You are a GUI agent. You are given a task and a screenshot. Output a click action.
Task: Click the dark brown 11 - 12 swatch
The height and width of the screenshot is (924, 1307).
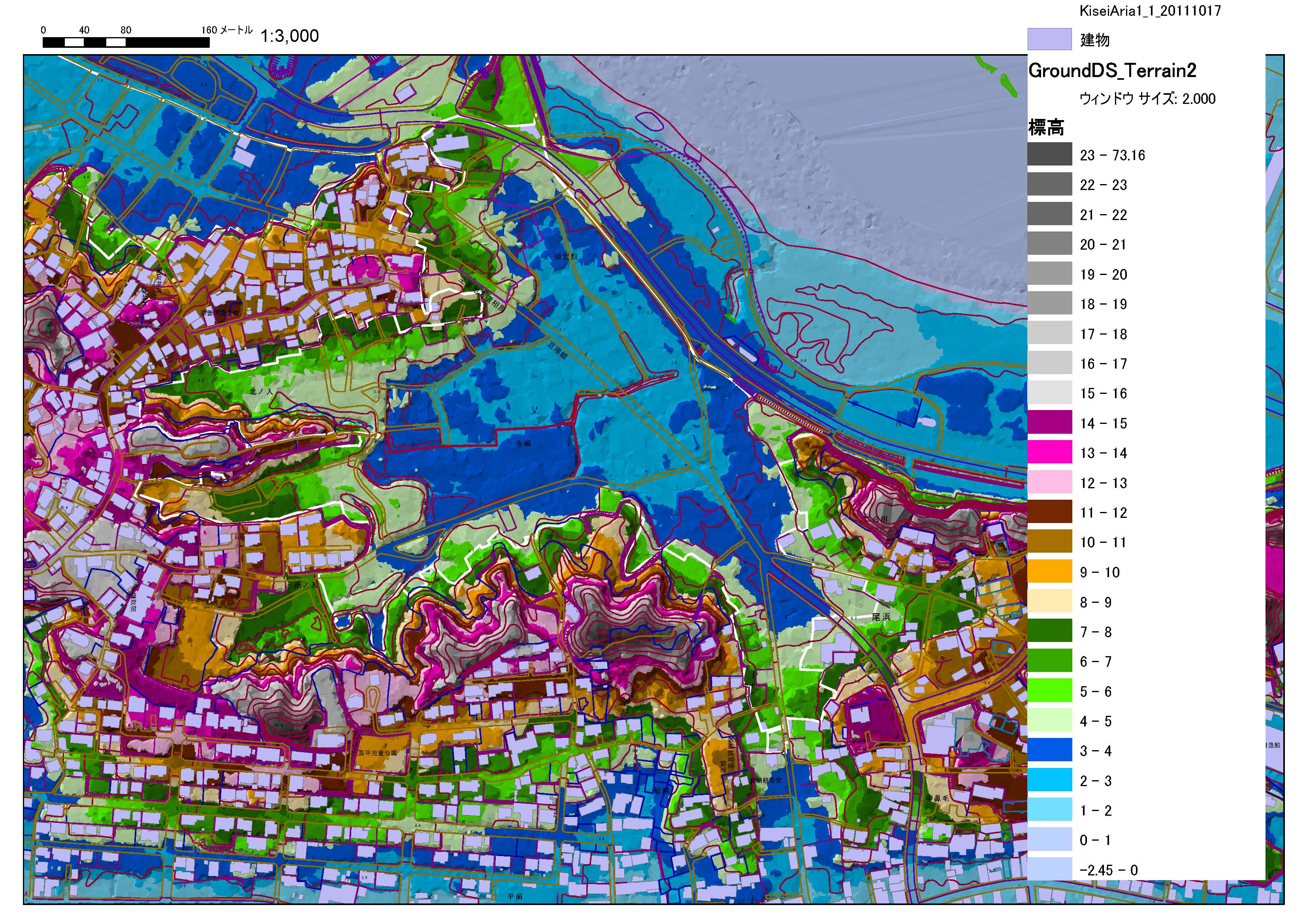tap(1049, 512)
